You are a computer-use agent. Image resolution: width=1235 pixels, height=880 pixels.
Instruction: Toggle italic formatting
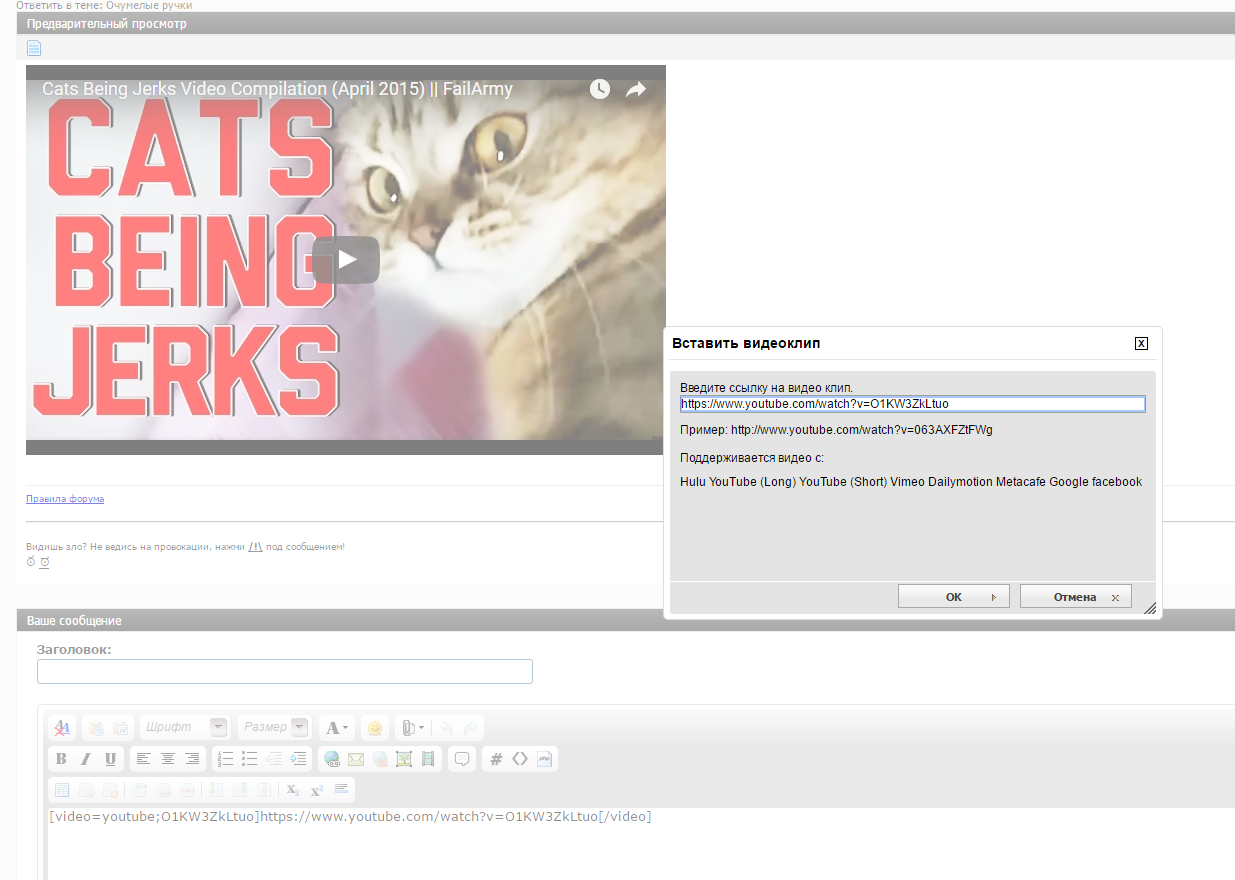(85, 759)
